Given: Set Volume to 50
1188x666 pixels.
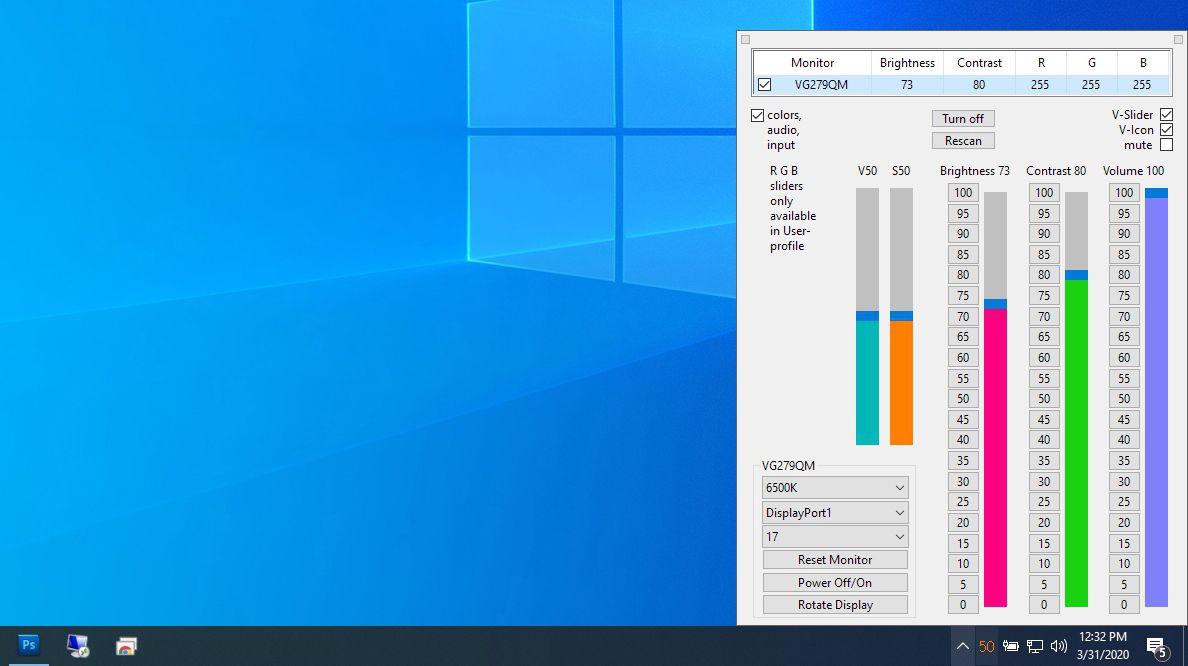Looking at the screenshot, I should (x=1124, y=399).
